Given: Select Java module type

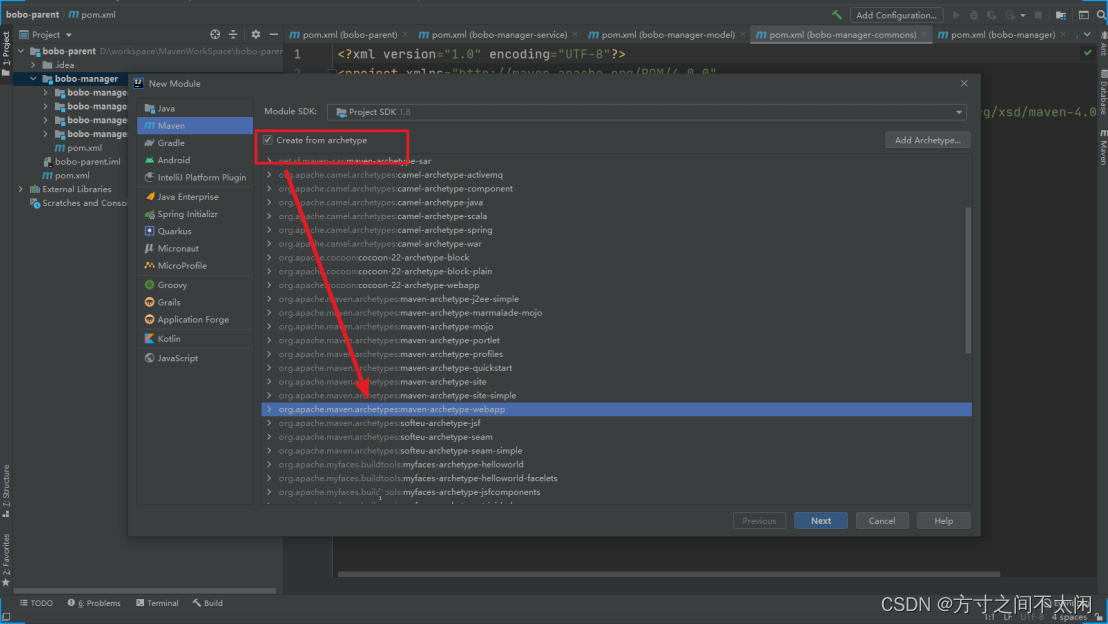Looking at the screenshot, I should coord(195,108).
